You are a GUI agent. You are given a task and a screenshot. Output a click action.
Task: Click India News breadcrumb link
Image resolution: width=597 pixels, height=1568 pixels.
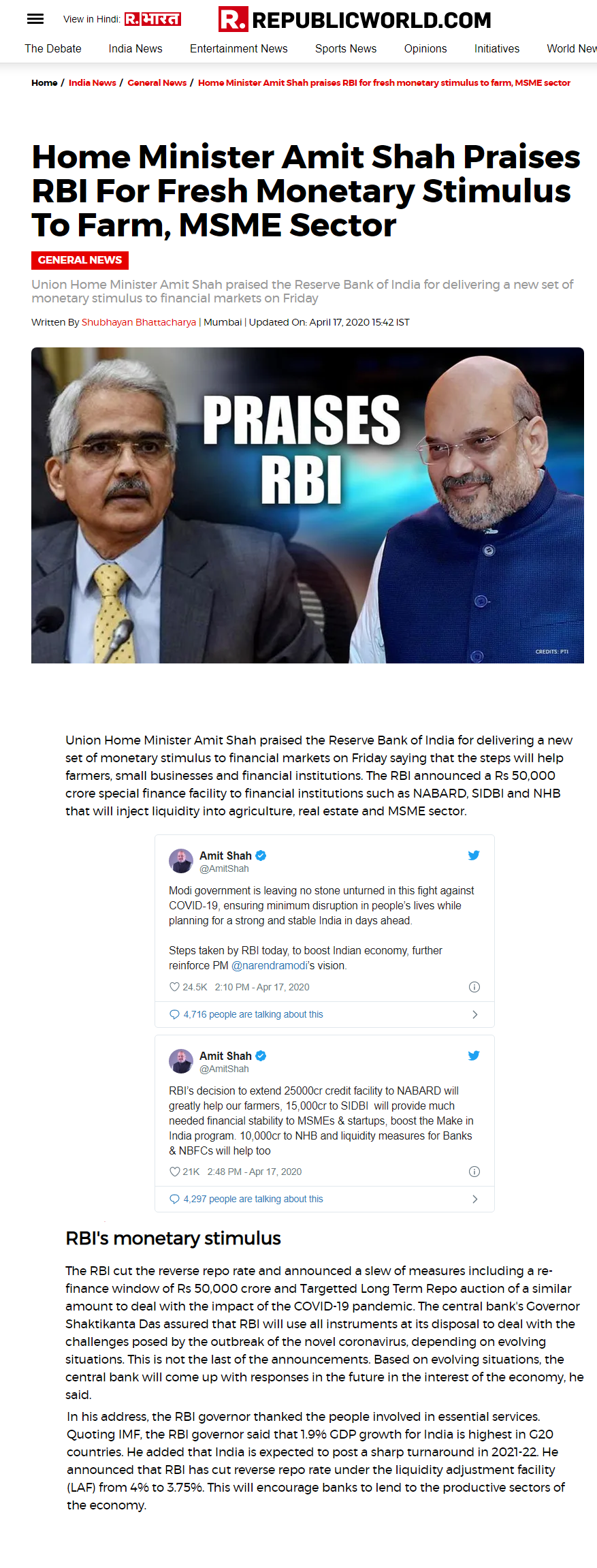pos(93,82)
